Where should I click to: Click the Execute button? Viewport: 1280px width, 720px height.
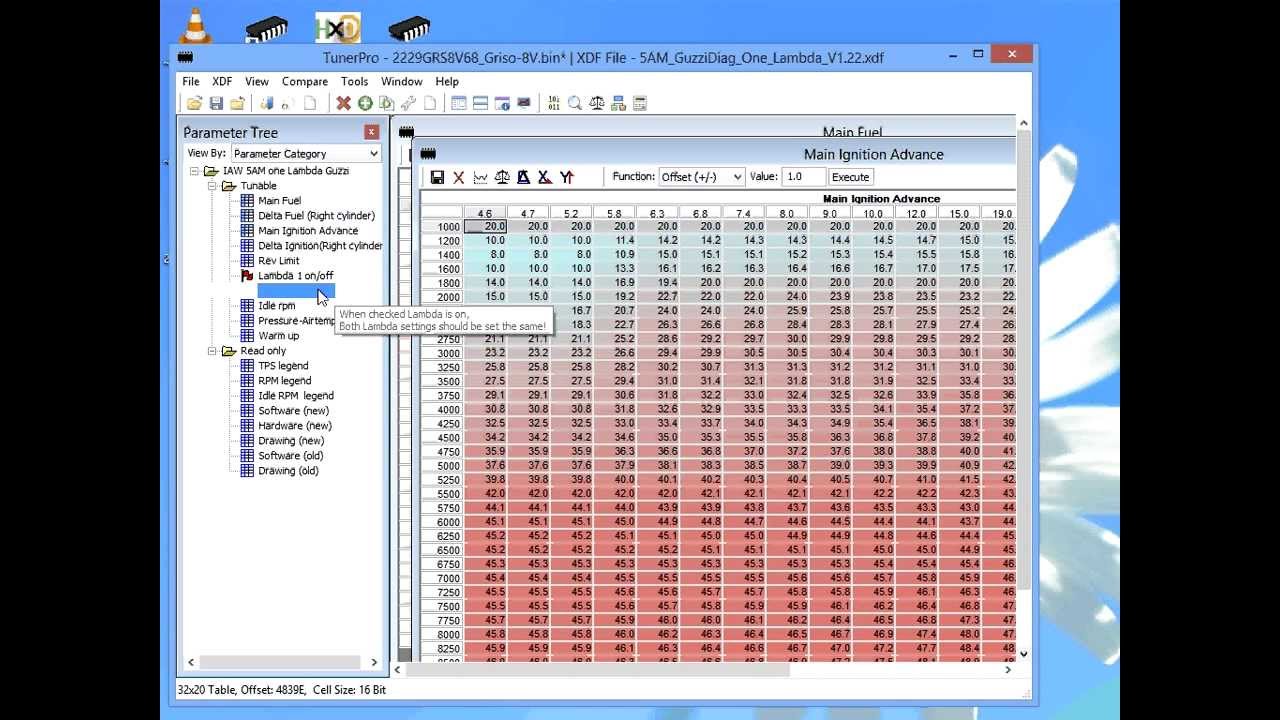click(851, 177)
